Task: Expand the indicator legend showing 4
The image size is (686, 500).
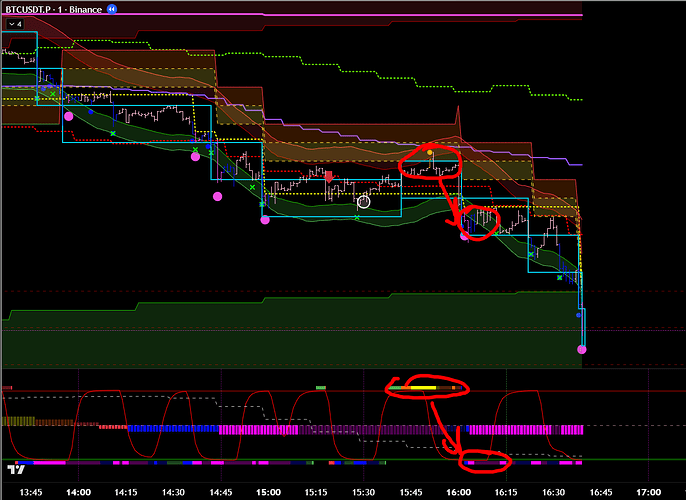Action: tap(14, 23)
